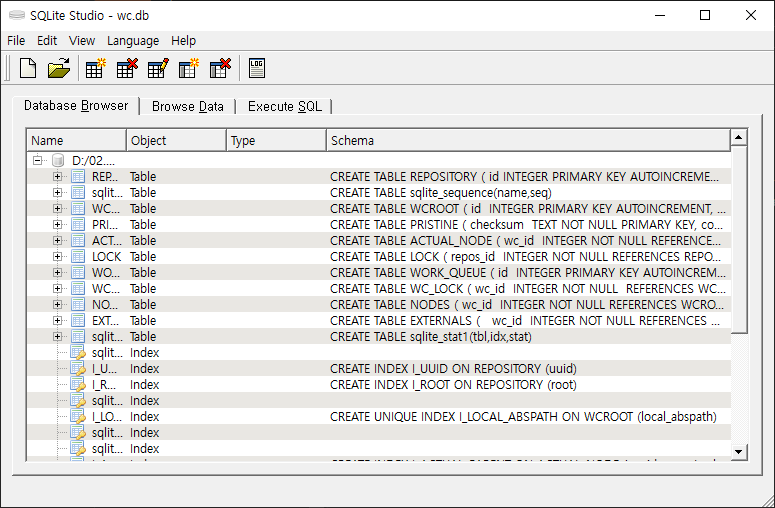
Task: Click the table icon of the sqlite_stat1 row
Action: click(x=78, y=337)
